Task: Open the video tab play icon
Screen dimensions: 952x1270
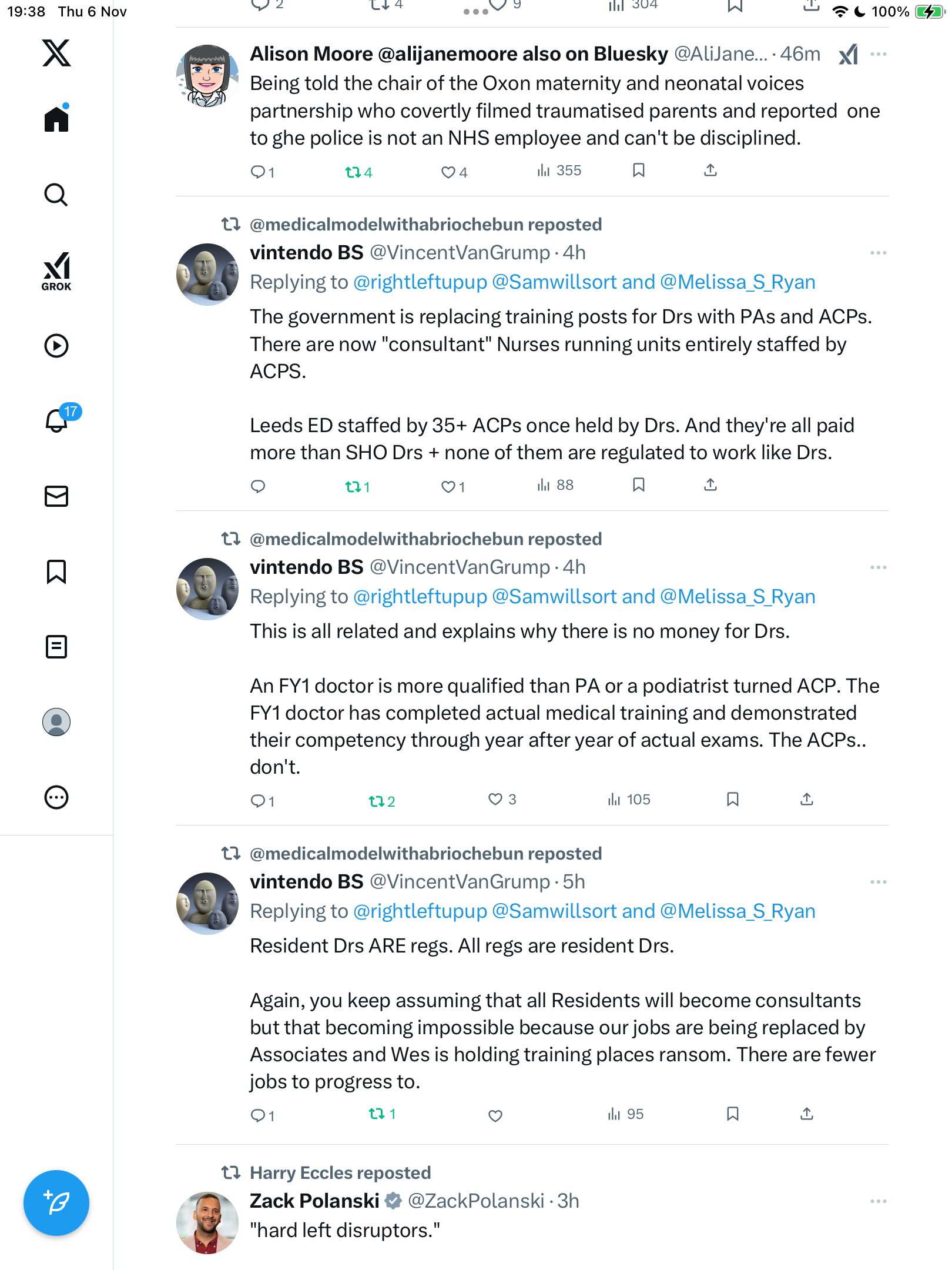Action: click(56, 346)
